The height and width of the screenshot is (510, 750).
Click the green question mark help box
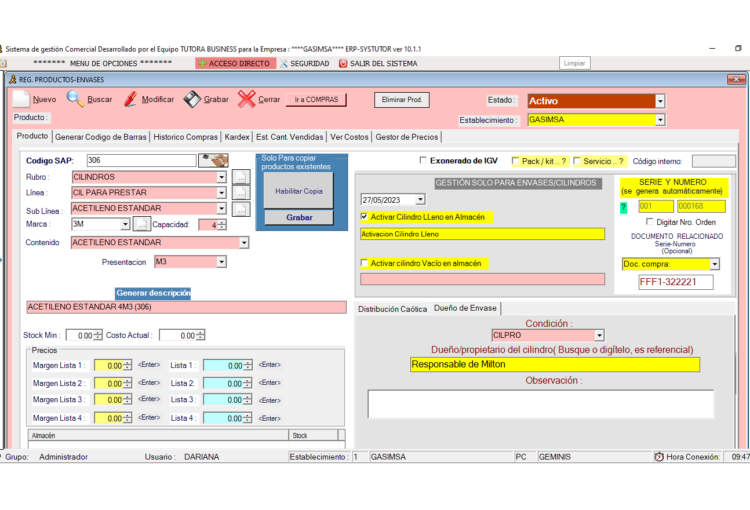[x=624, y=206]
